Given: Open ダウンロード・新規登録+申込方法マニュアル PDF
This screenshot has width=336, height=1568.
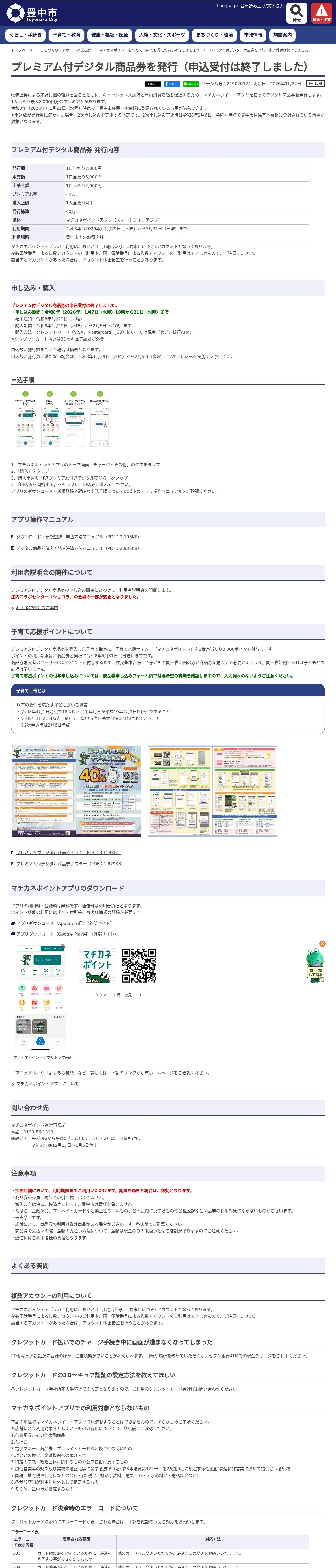Looking at the screenshot, I should tap(79, 537).
